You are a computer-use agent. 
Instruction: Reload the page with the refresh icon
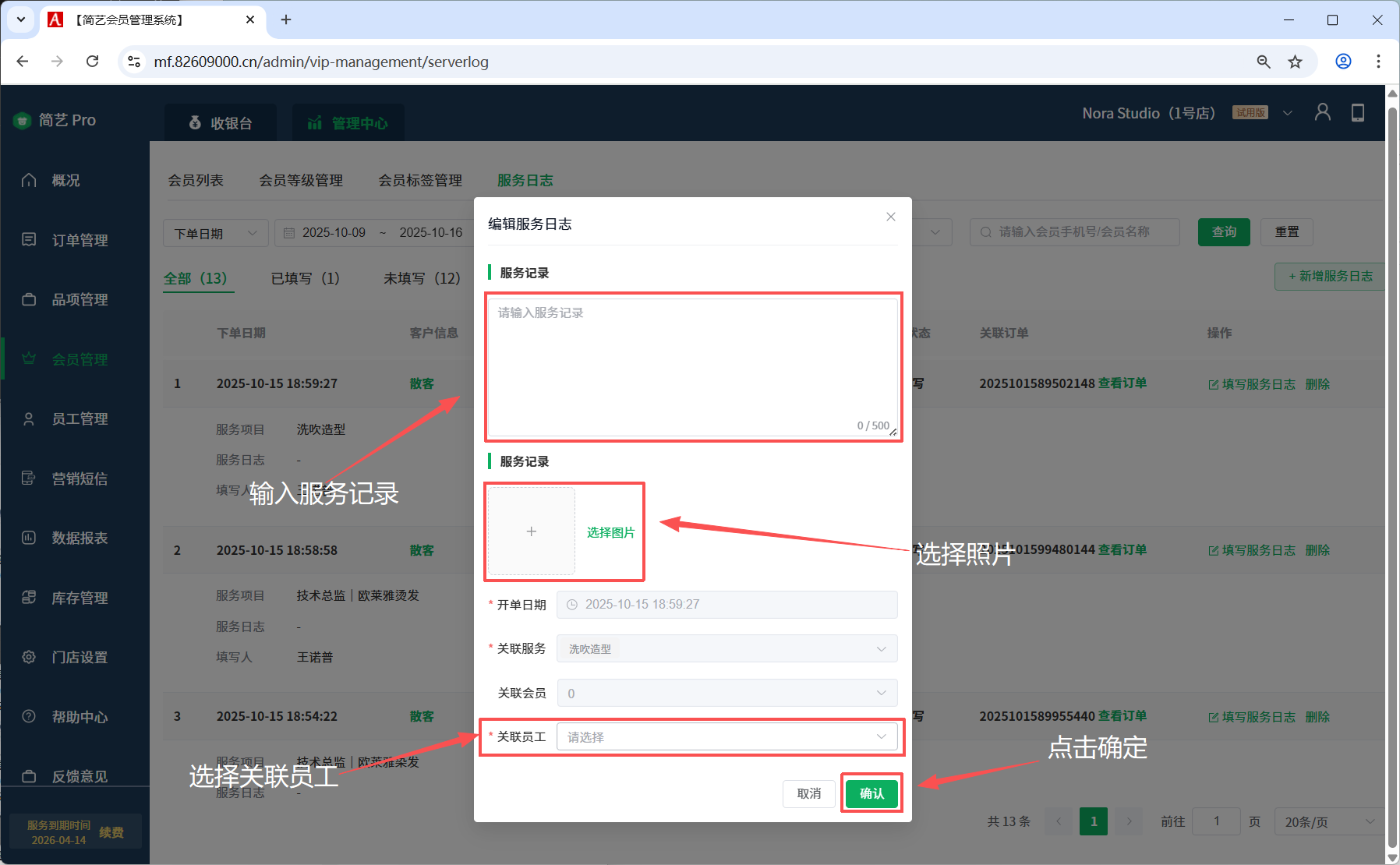click(x=92, y=62)
